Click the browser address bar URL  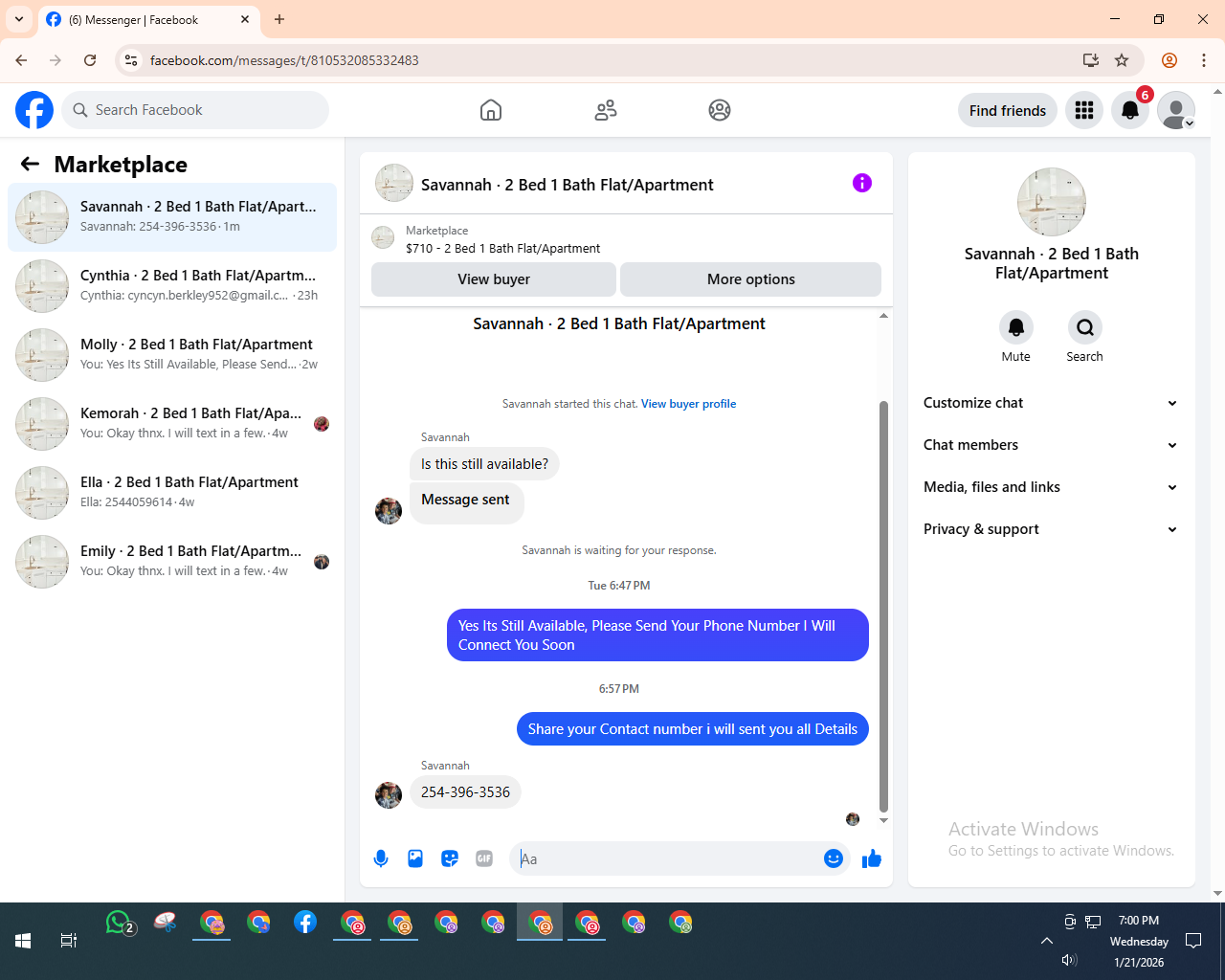pyautogui.click(x=284, y=60)
